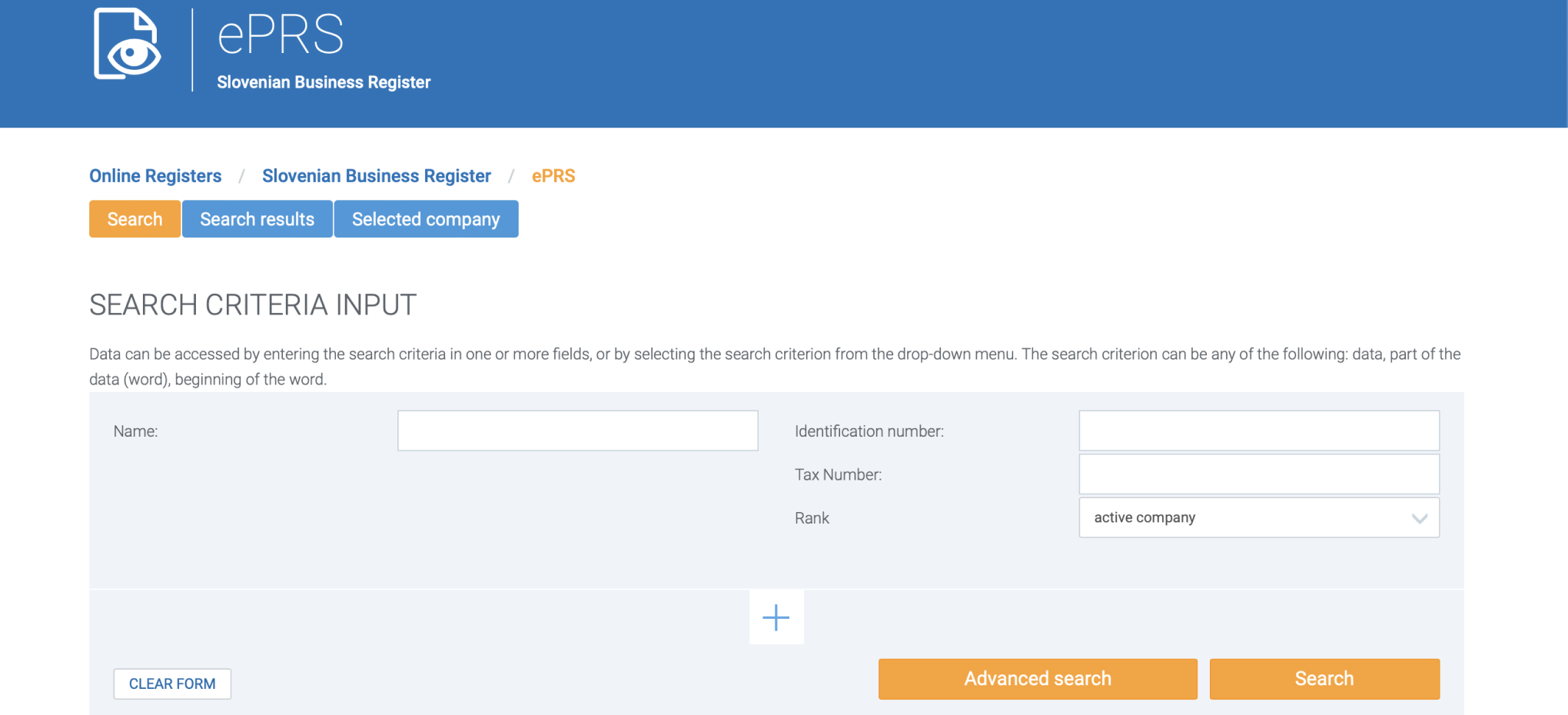
Task: Open the Rank dropdown showing active company
Action: (x=1257, y=517)
